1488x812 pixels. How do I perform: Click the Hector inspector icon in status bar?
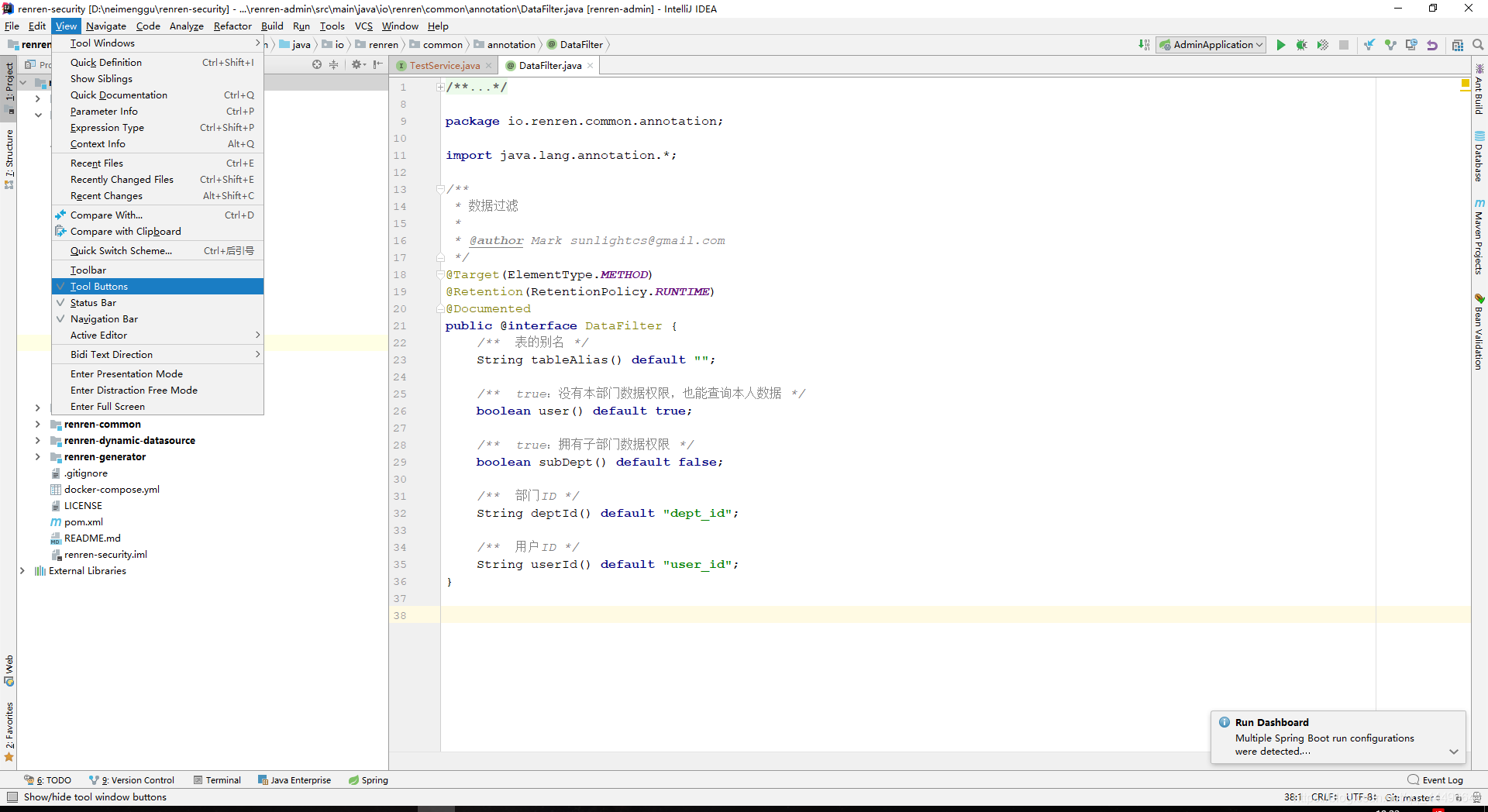(x=1476, y=797)
